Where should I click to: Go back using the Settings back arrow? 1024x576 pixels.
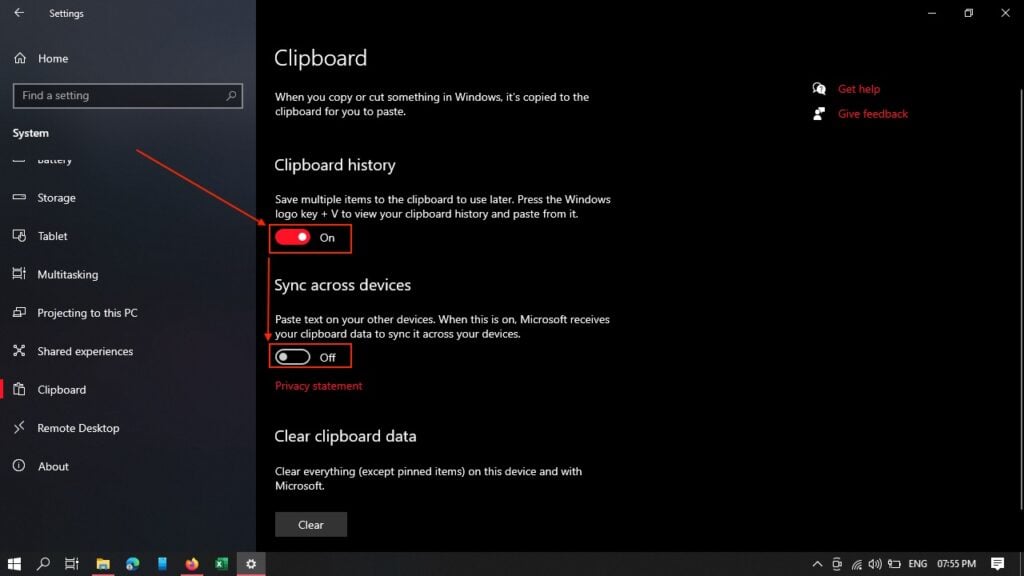click(x=19, y=13)
